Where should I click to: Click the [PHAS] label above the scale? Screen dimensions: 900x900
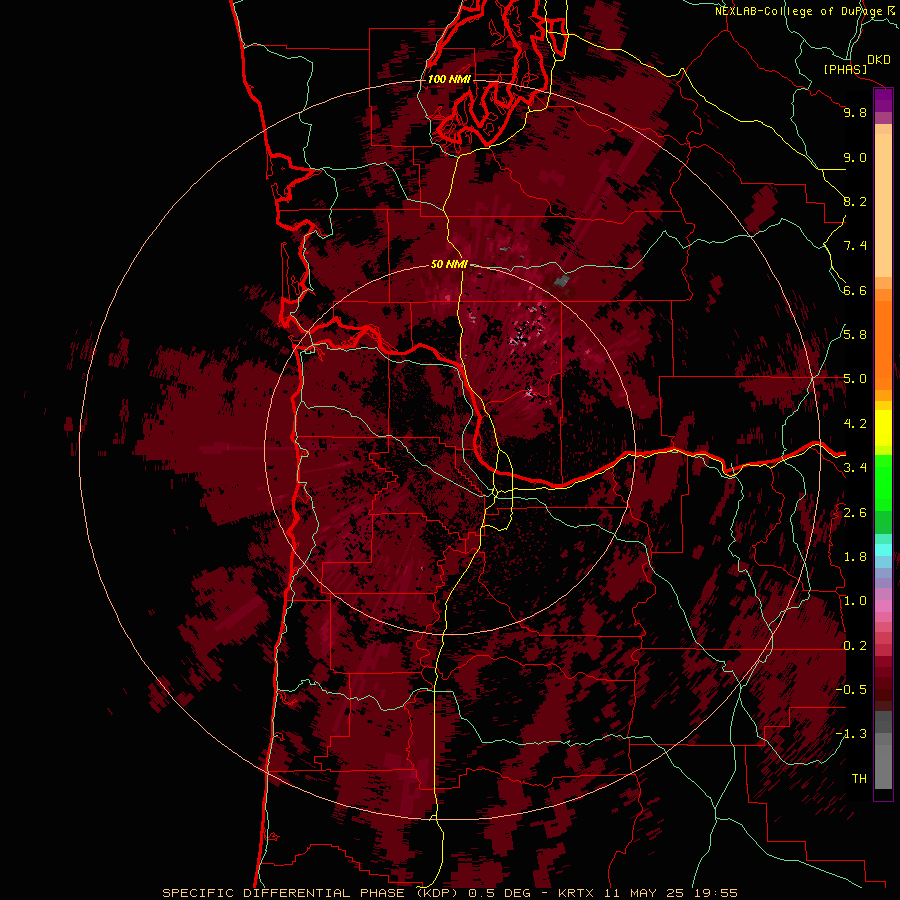tap(845, 70)
